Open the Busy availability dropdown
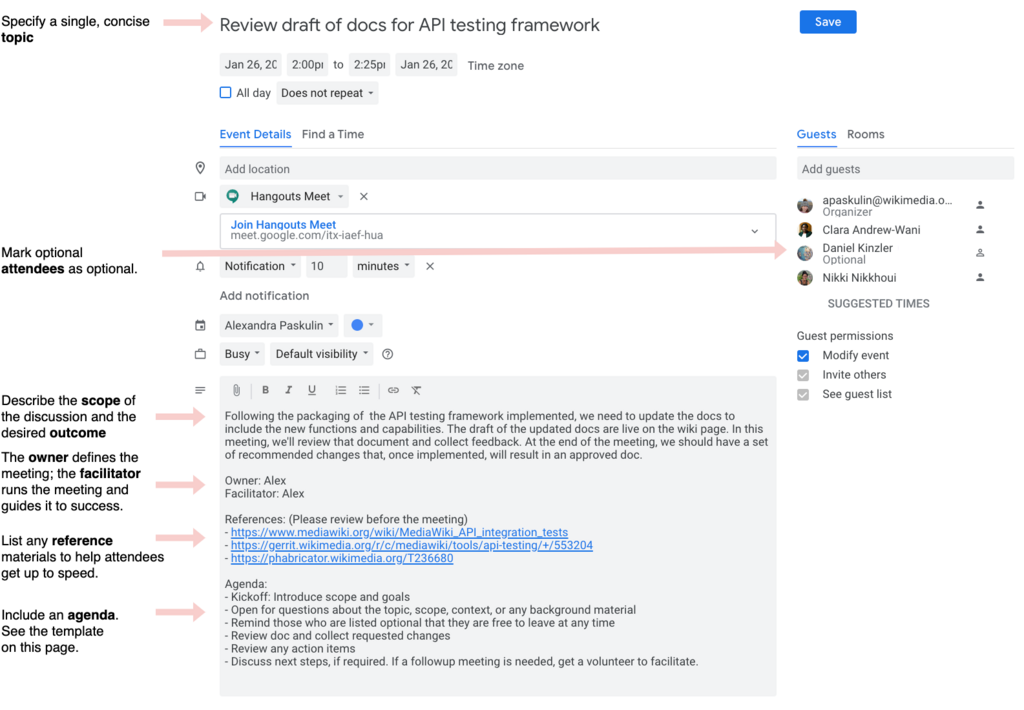Screen dimensions: 1024x710 tap(242, 354)
